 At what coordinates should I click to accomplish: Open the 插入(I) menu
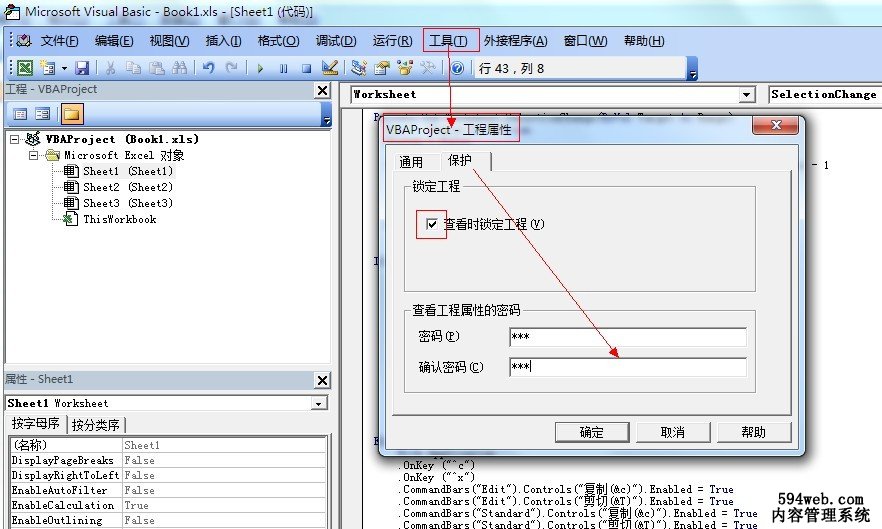coord(223,41)
